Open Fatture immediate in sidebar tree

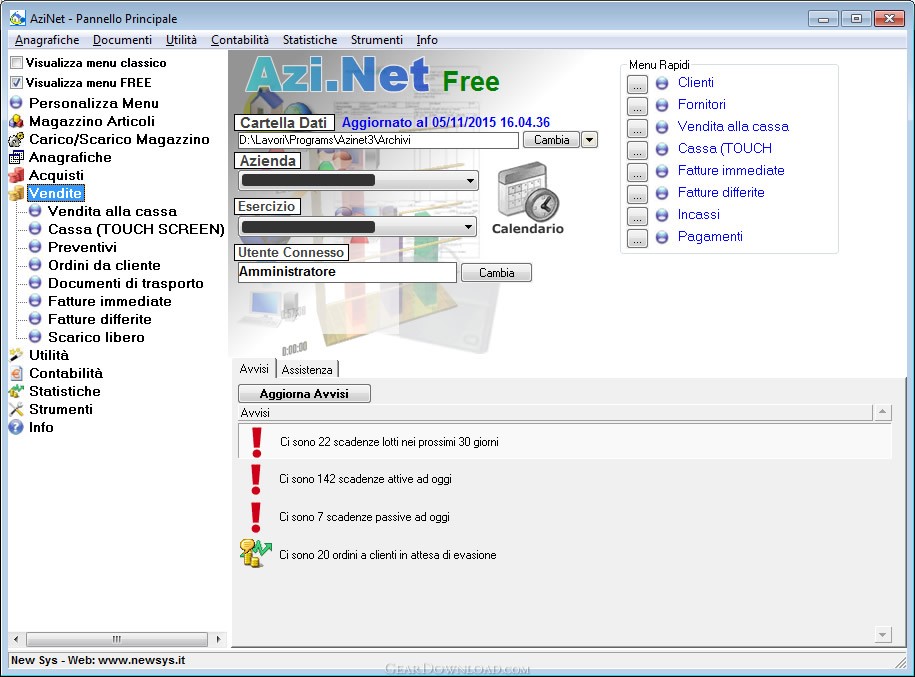click(110, 302)
